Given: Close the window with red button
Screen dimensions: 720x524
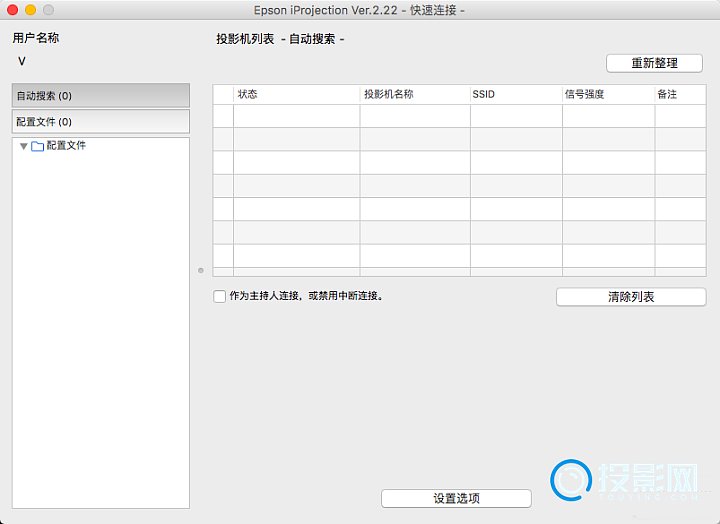Looking at the screenshot, I should coord(12,10).
